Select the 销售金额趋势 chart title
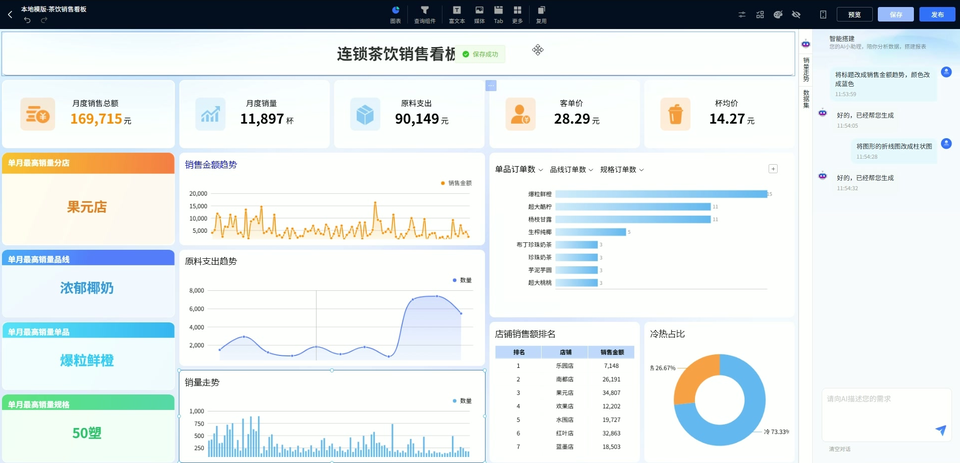The height and width of the screenshot is (463, 960). coord(211,165)
